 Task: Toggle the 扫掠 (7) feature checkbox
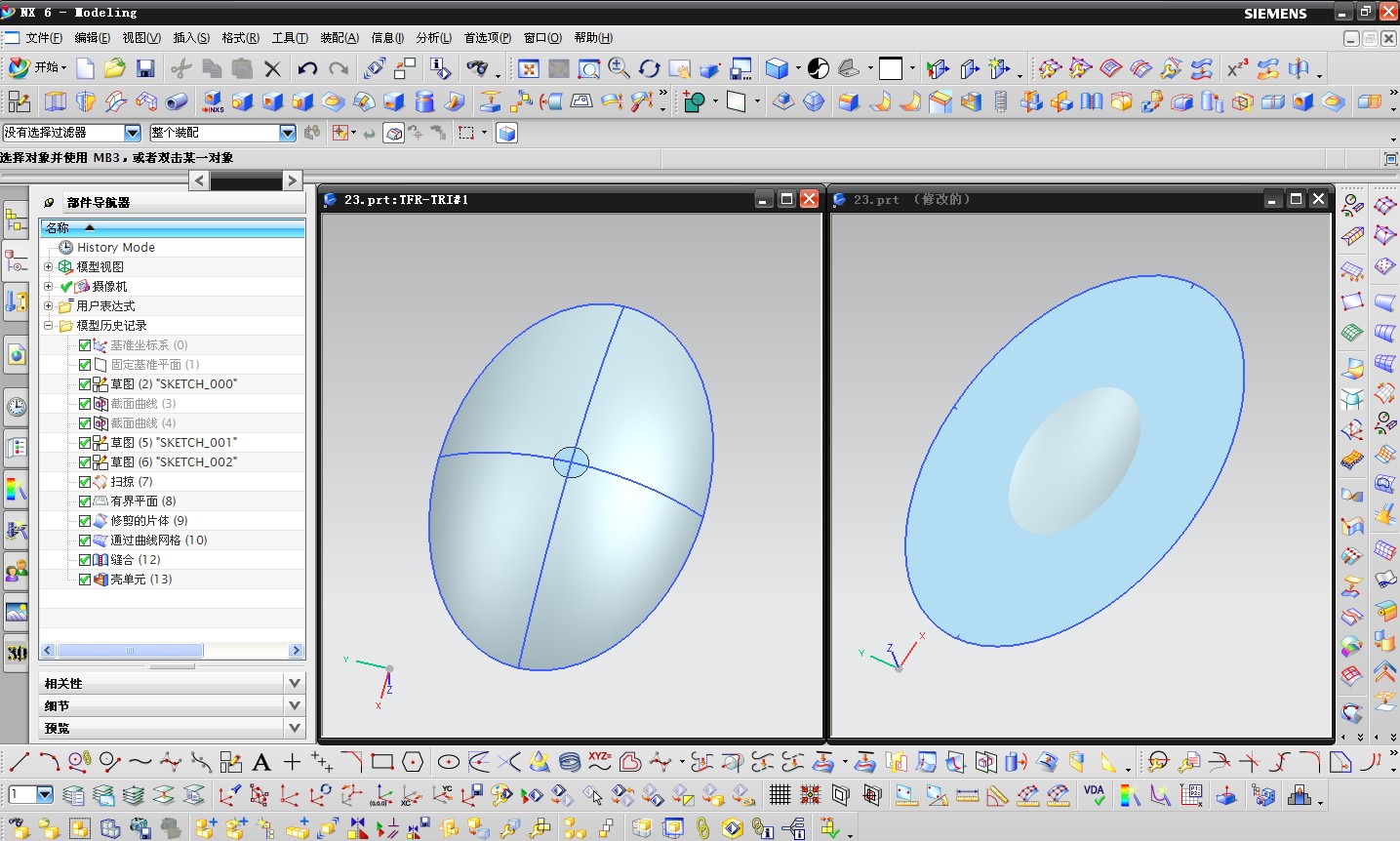(85, 482)
